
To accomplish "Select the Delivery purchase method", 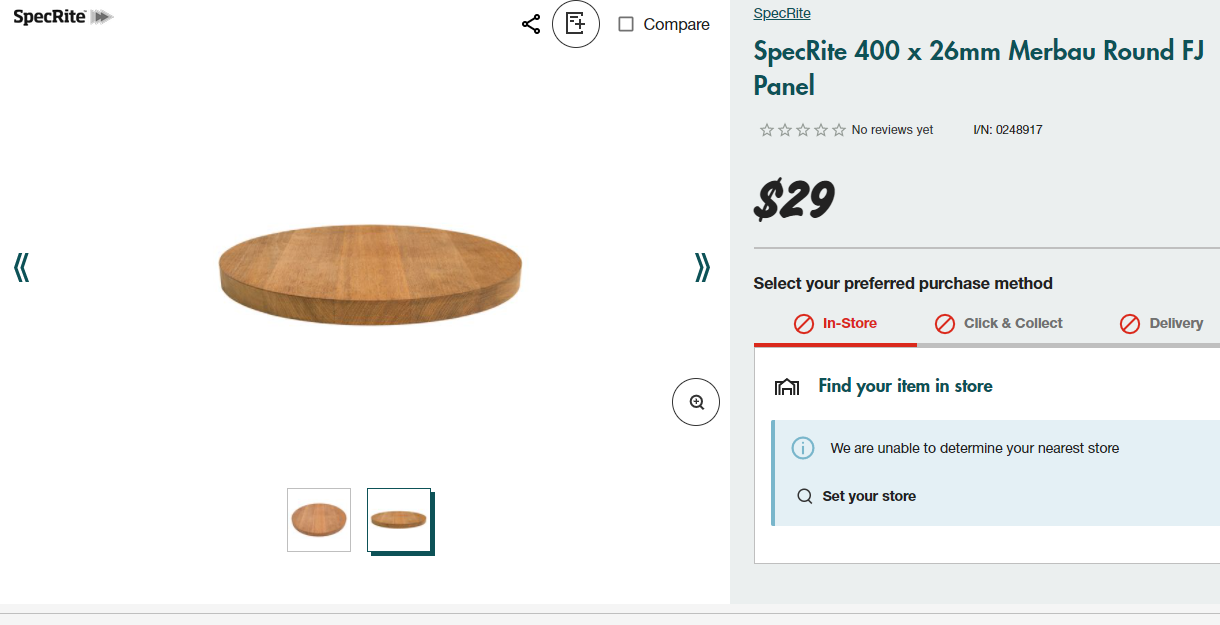I will (1173, 323).
